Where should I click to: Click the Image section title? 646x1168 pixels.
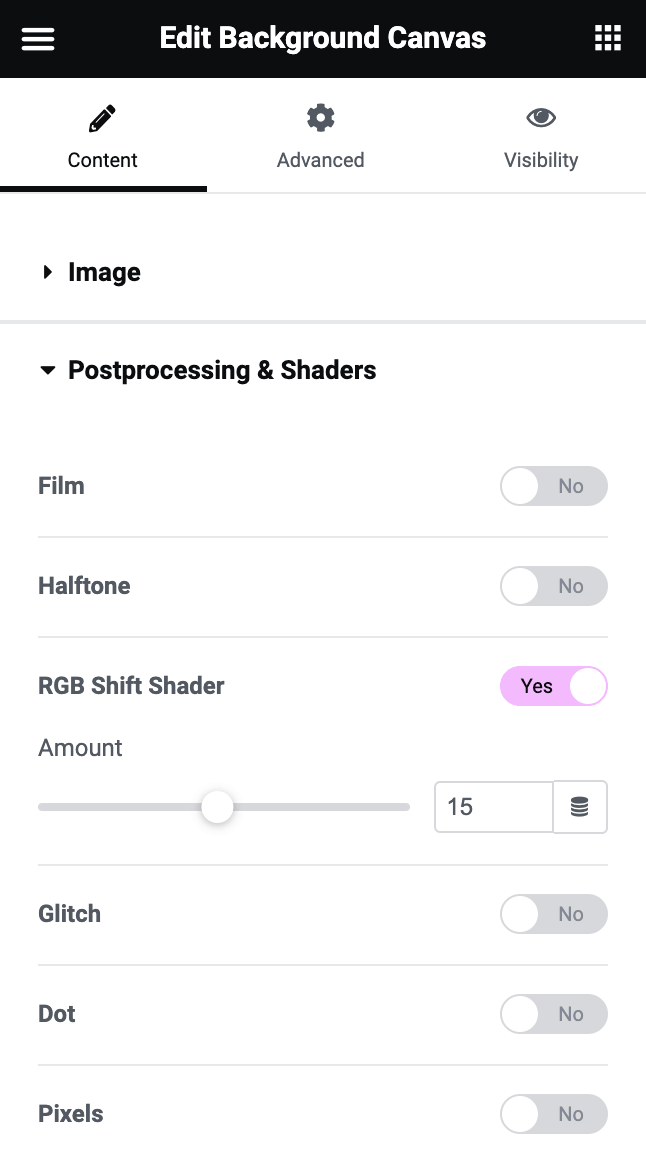pos(104,272)
